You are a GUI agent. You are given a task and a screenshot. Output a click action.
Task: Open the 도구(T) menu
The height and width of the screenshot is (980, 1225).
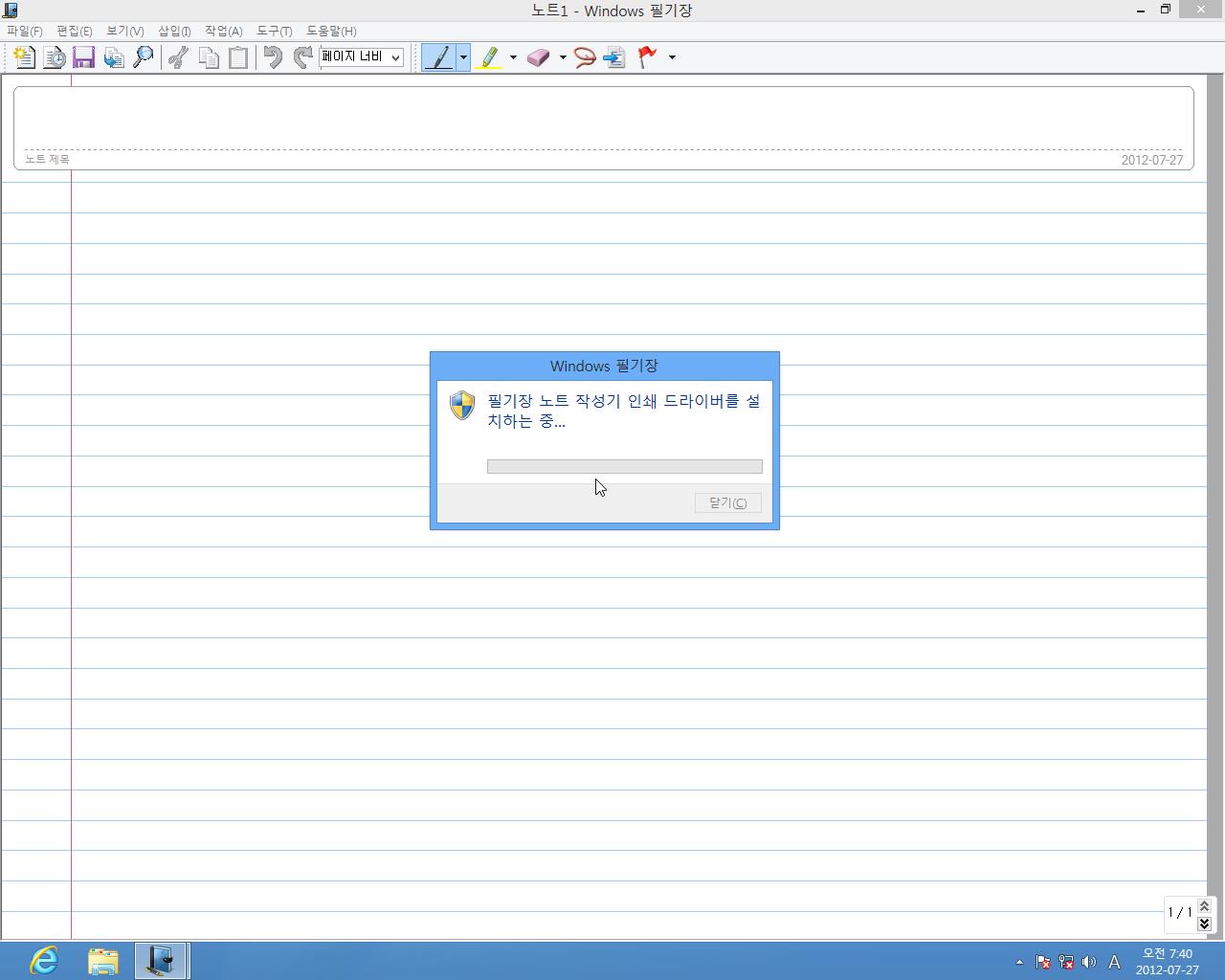click(275, 31)
